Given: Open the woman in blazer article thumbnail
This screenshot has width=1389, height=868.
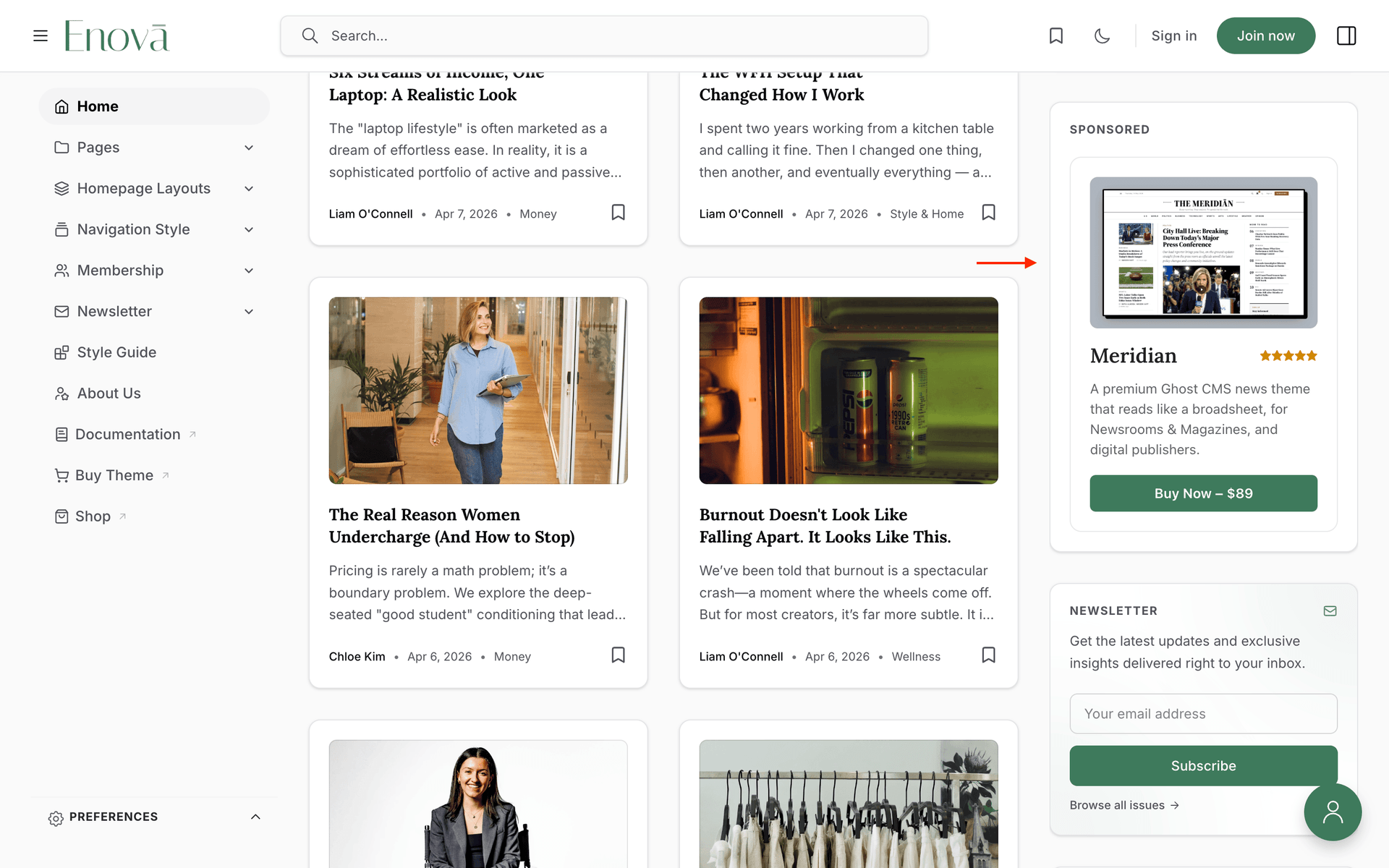Looking at the screenshot, I should tap(478, 804).
